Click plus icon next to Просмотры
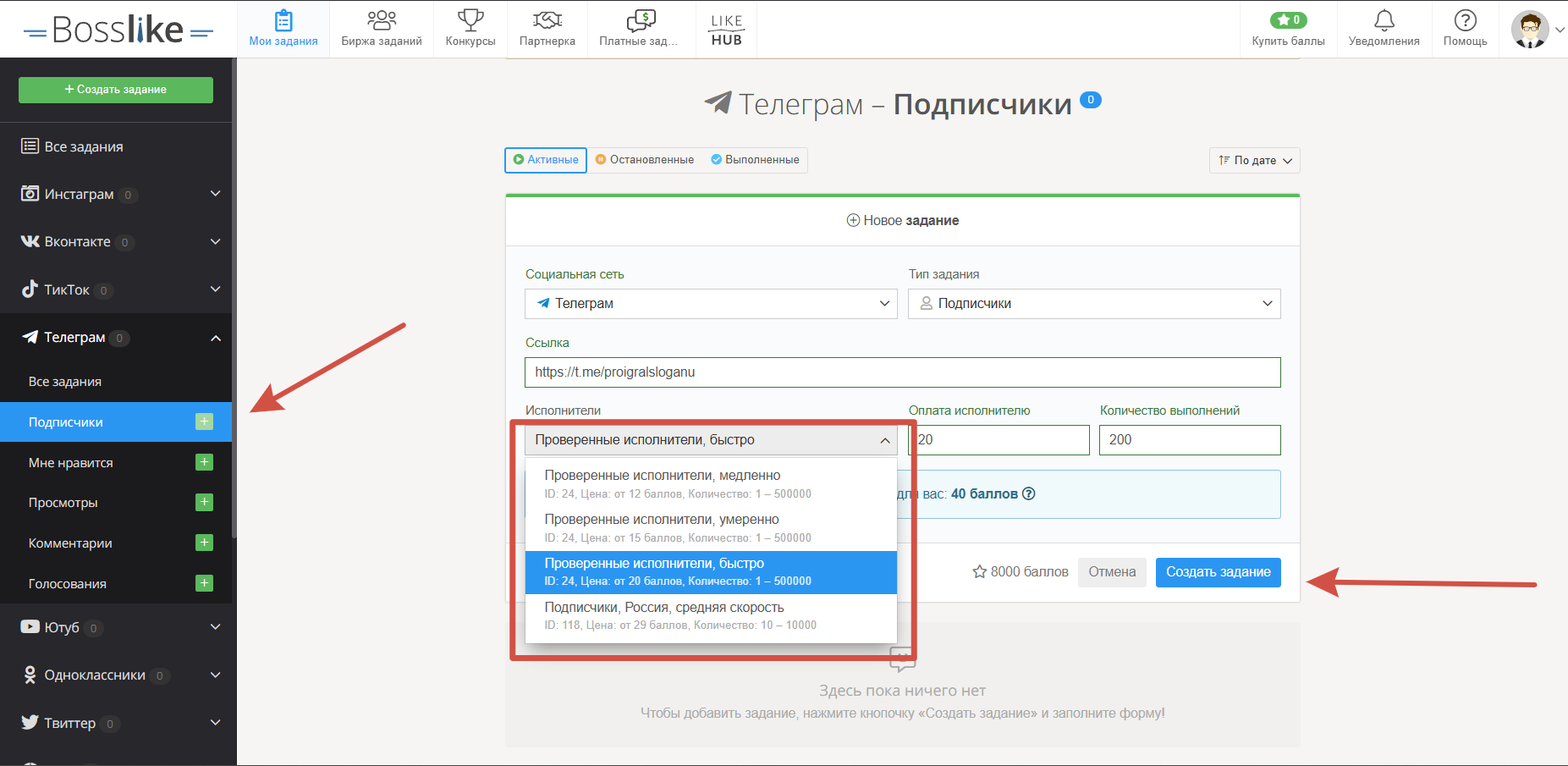Image resolution: width=1568 pixels, height=766 pixels. [204, 502]
